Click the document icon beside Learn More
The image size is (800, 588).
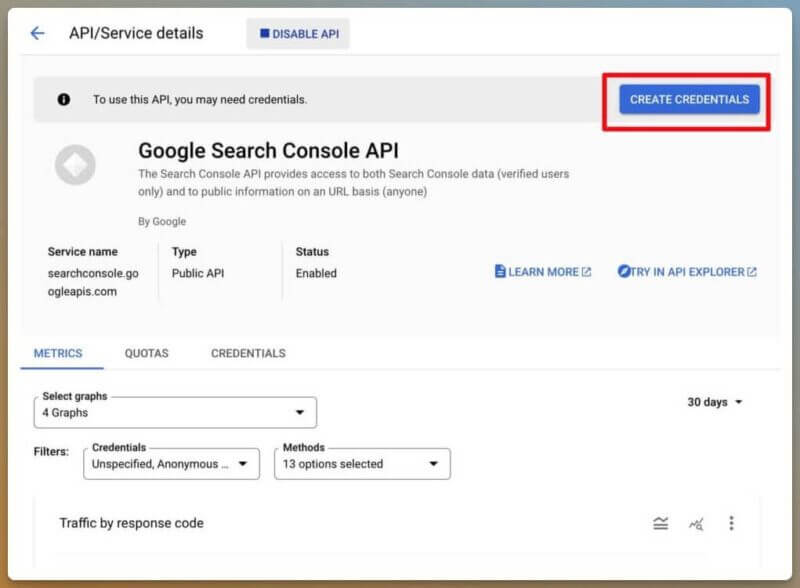click(x=500, y=272)
